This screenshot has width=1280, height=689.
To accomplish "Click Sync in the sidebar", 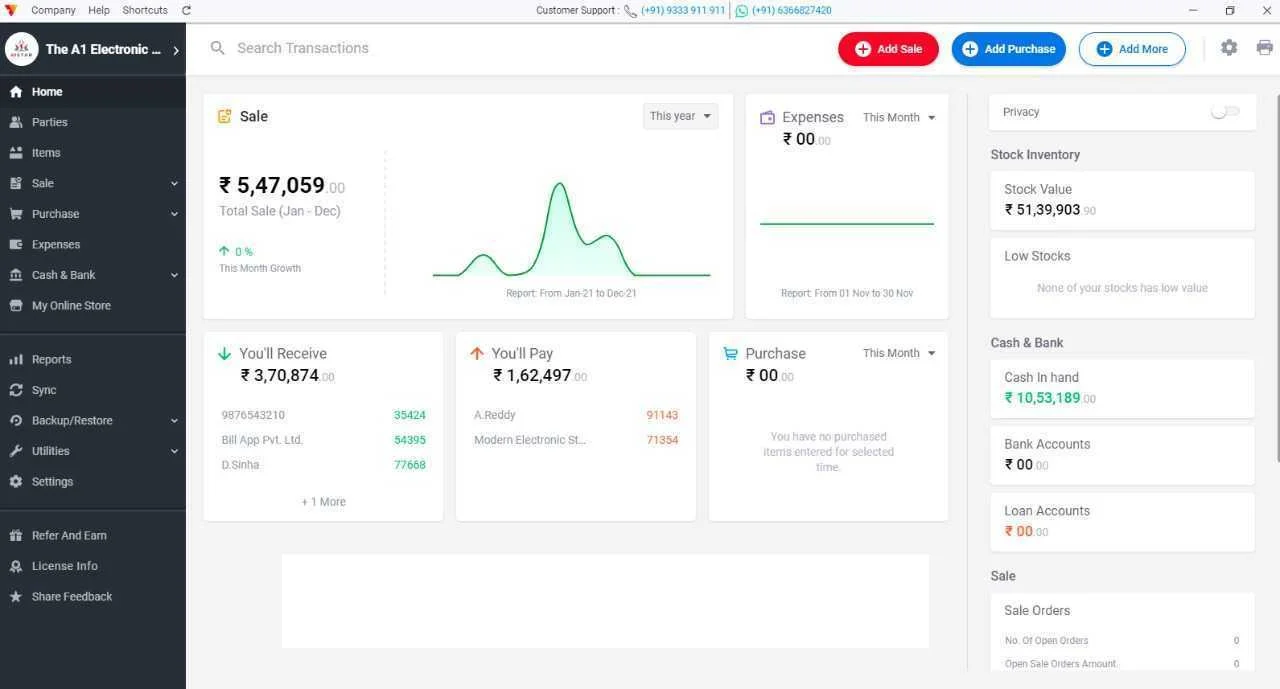I will pyautogui.click(x=44, y=390).
